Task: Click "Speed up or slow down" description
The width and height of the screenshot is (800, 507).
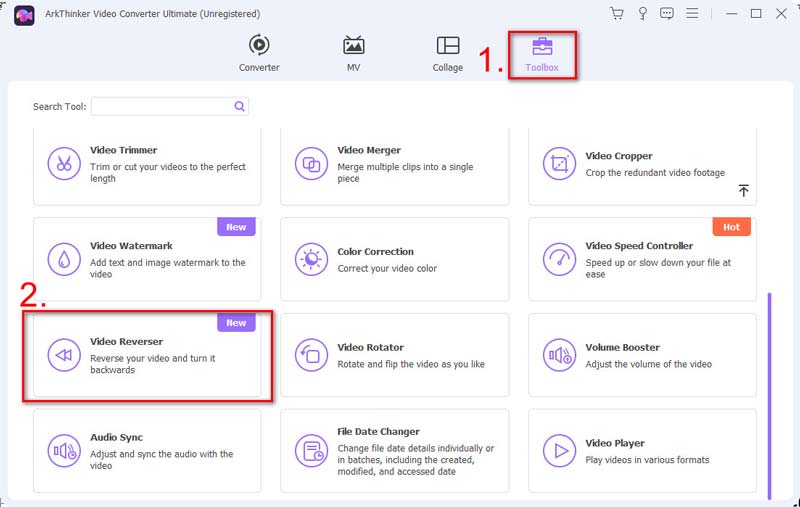Action: tap(658, 268)
